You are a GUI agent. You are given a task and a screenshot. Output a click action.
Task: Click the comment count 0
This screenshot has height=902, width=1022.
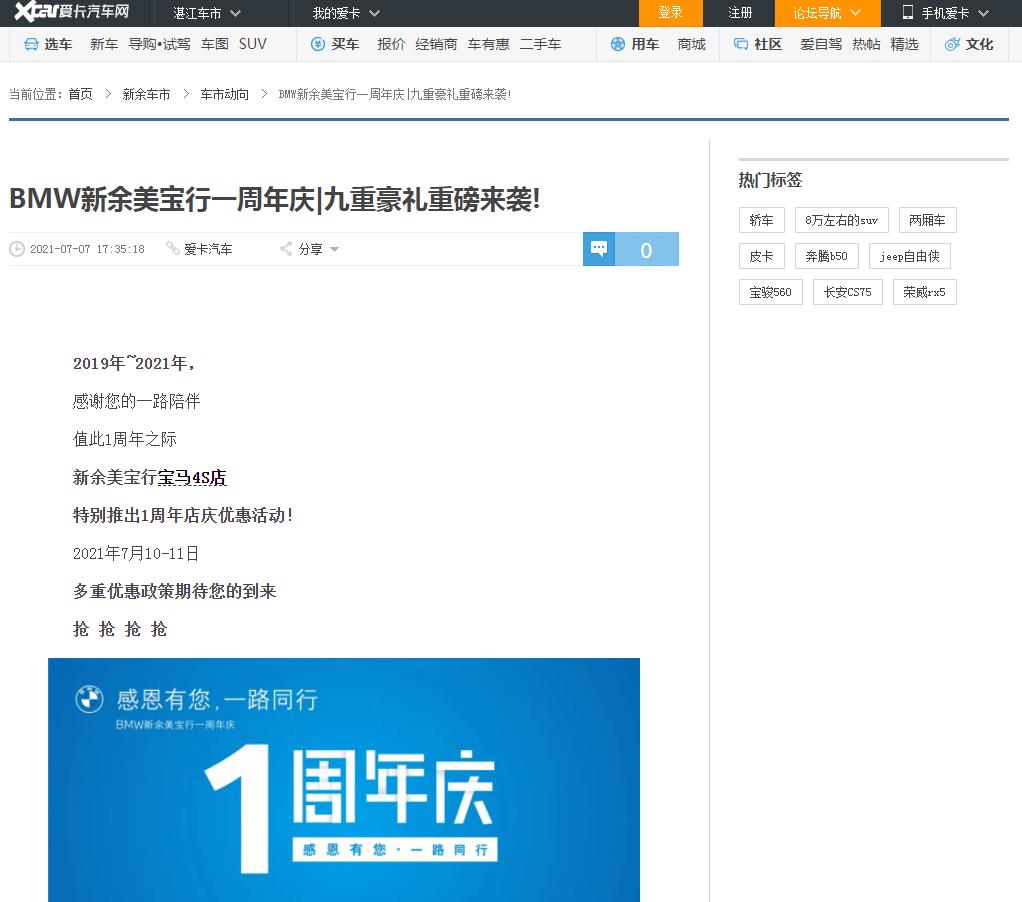(x=647, y=250)
